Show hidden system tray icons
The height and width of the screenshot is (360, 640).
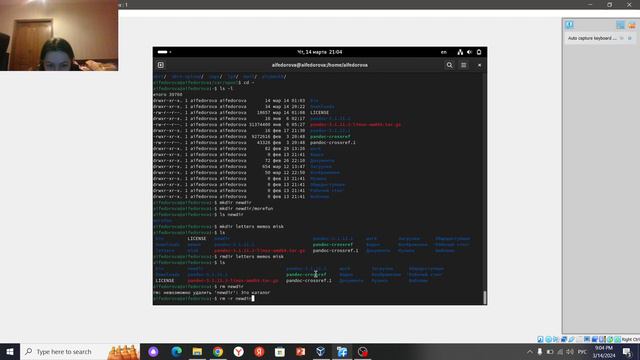[530, 351]
